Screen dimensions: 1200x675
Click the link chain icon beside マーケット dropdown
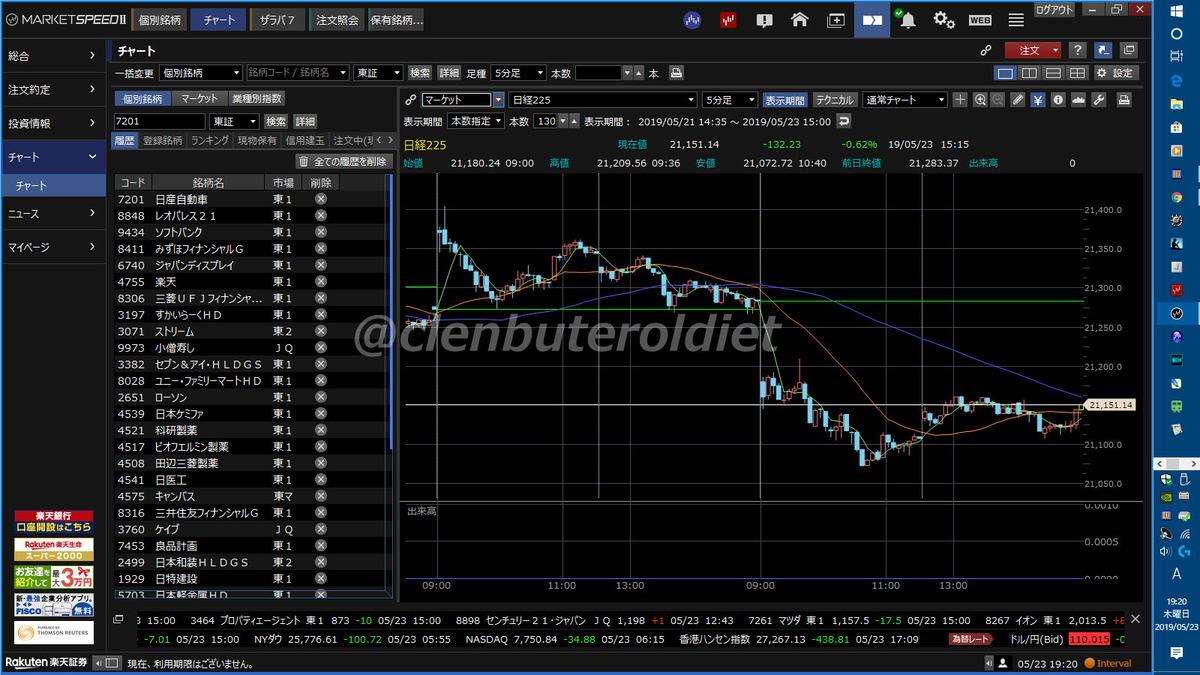coord(410,100)
